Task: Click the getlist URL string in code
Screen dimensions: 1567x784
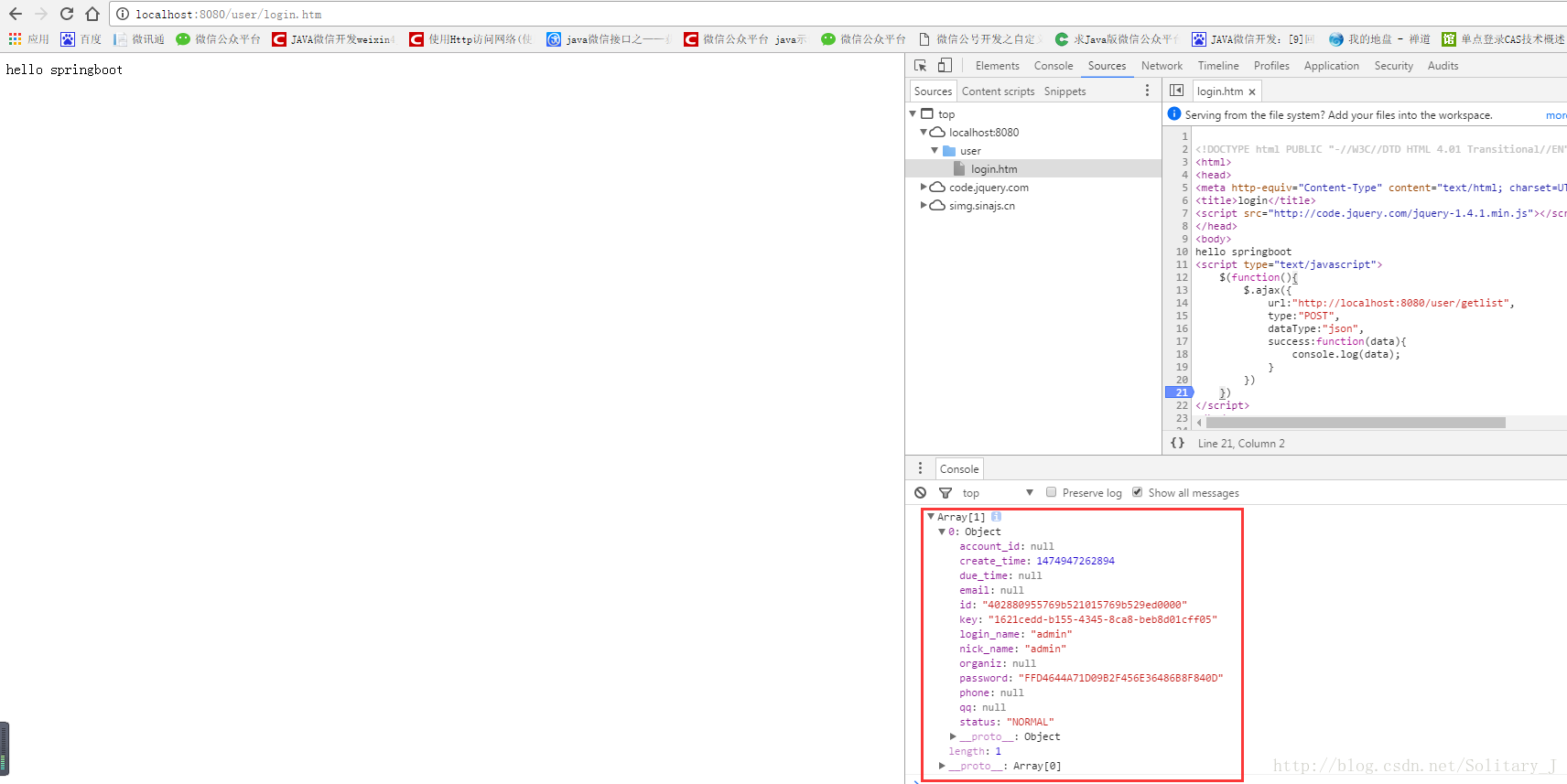Action: 1399,303
